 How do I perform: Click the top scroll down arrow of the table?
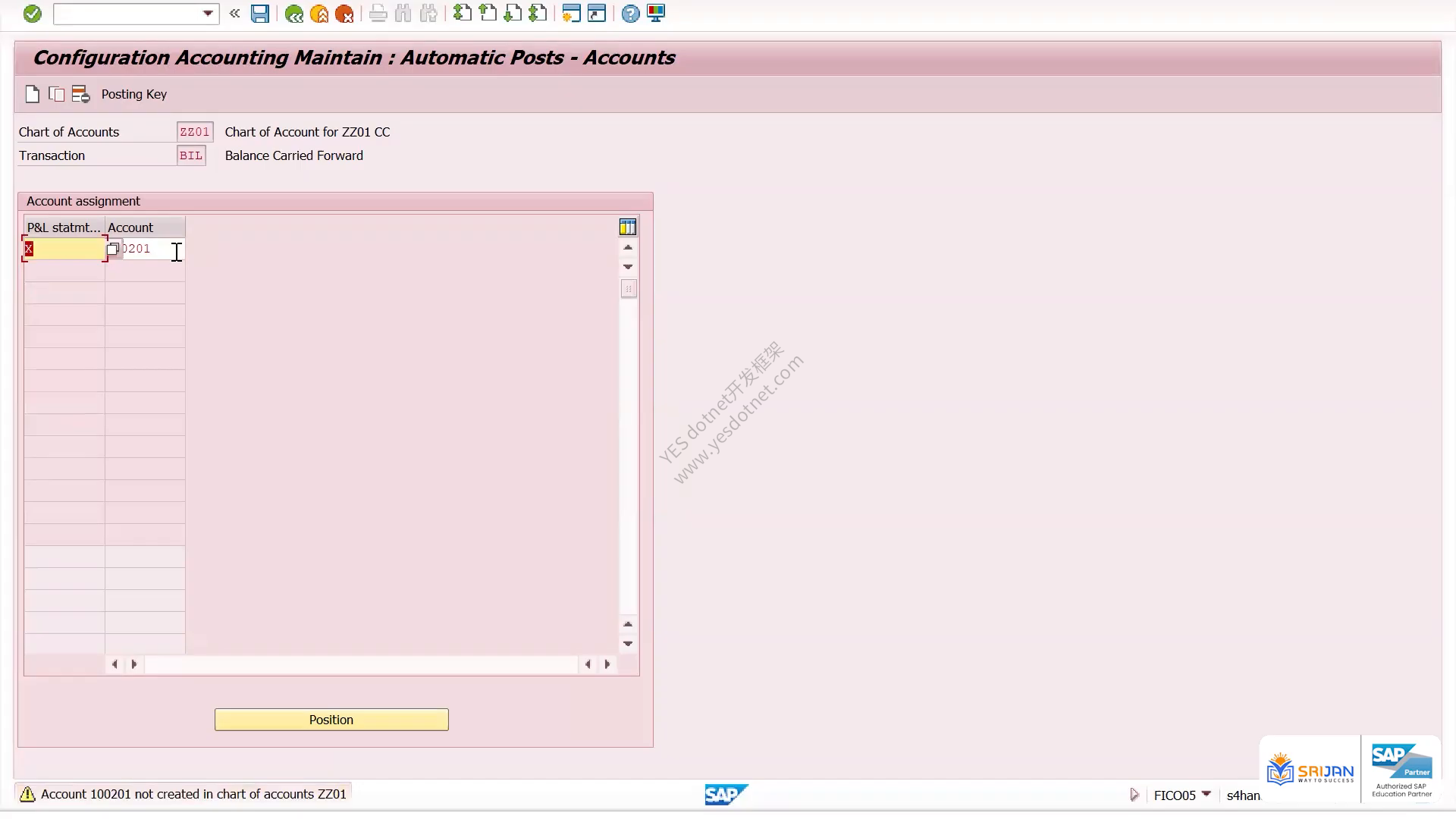[x=628, y=266]
